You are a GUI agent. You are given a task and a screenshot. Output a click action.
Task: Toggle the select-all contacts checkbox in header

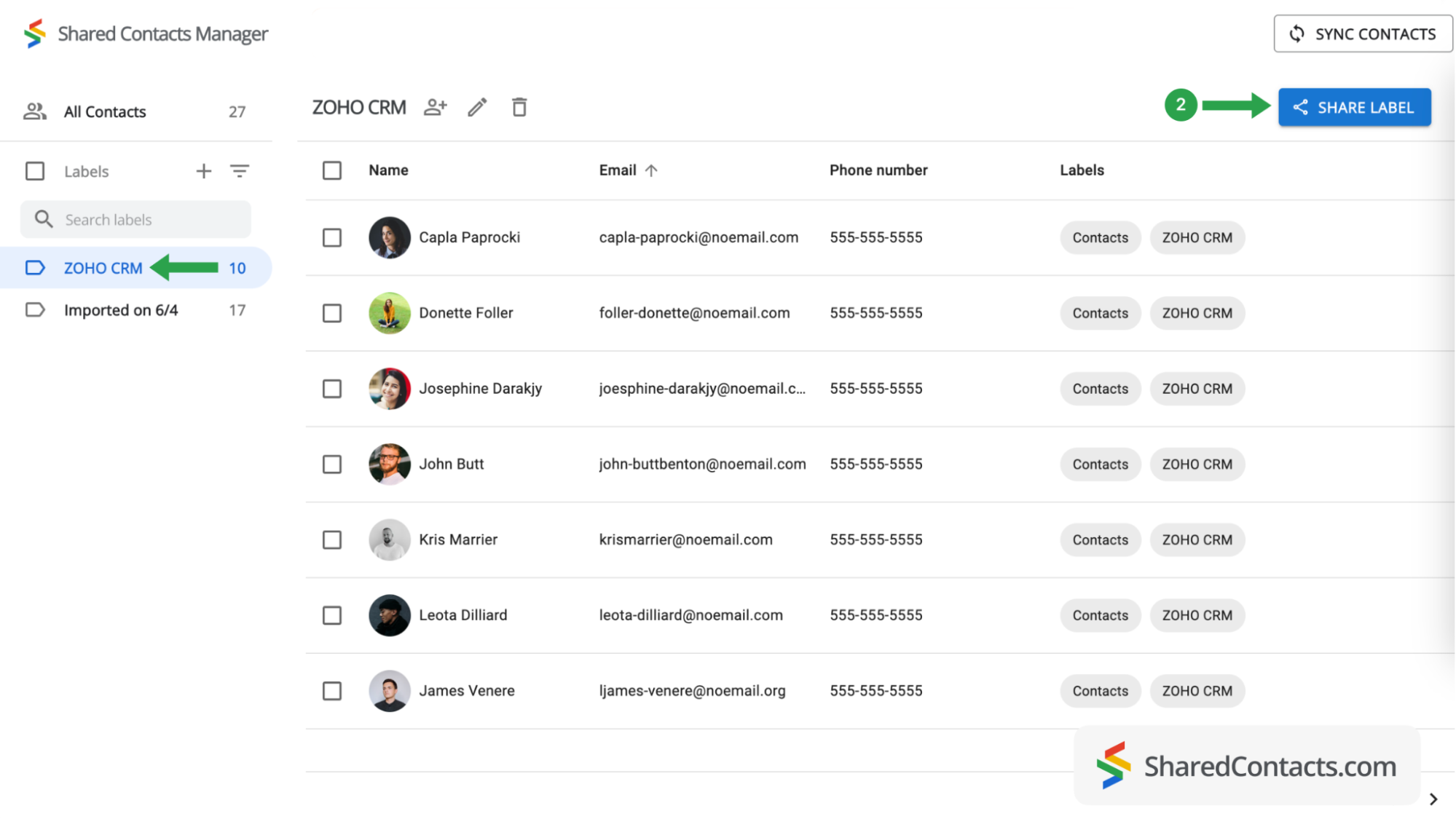[332, 170]
